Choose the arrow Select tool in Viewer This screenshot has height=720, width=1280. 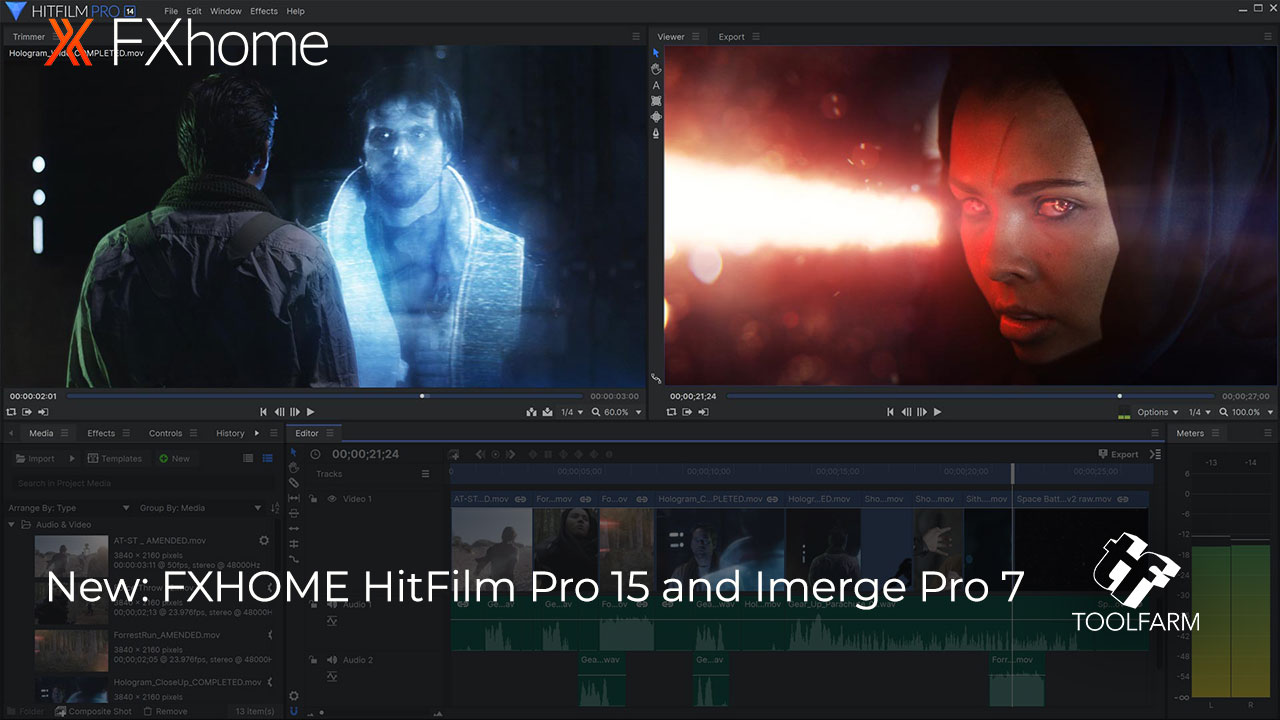coord(656,53)
